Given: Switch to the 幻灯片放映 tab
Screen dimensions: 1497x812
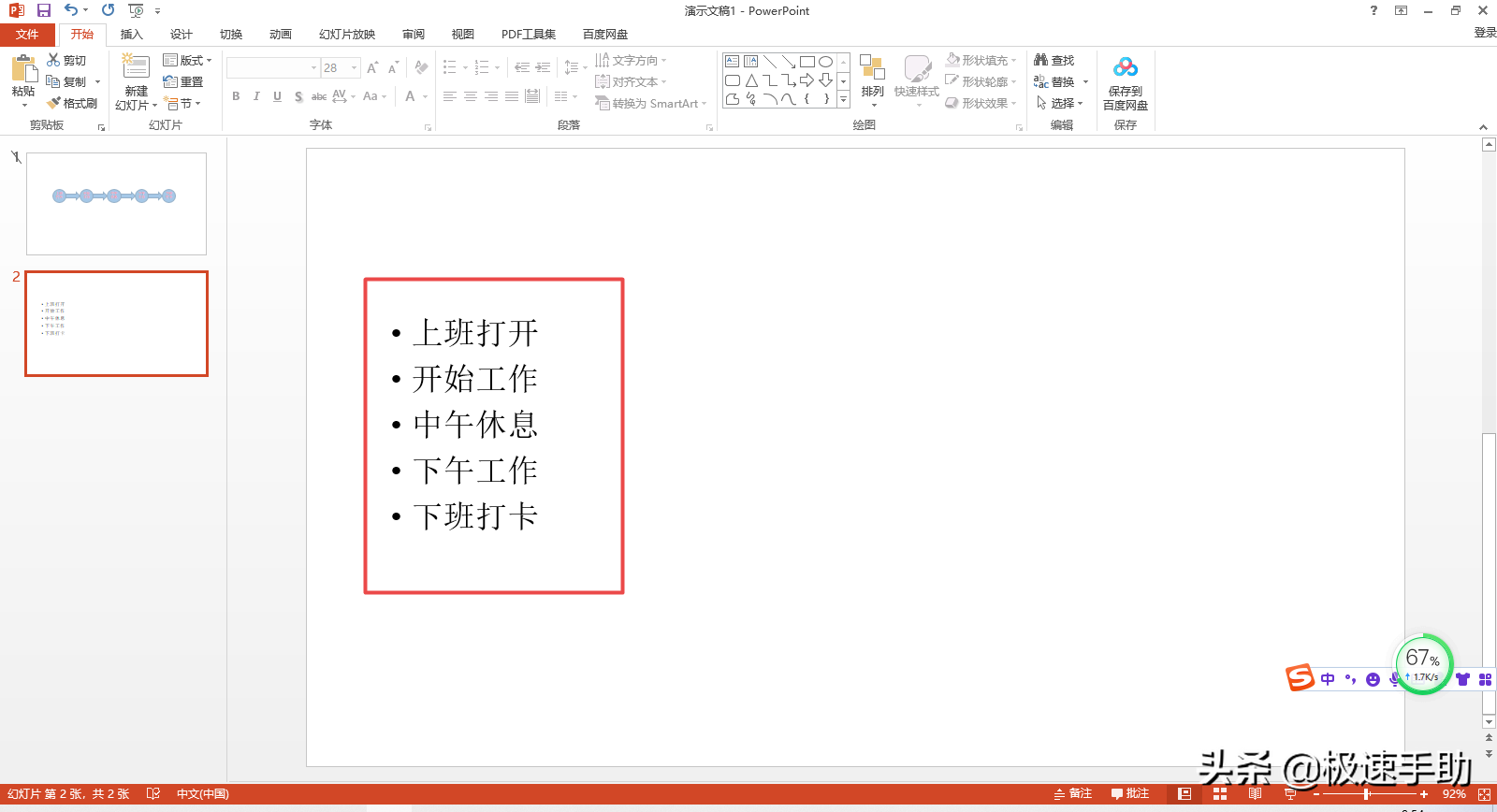Looking at the screenshot, I should tap(347, 35).
